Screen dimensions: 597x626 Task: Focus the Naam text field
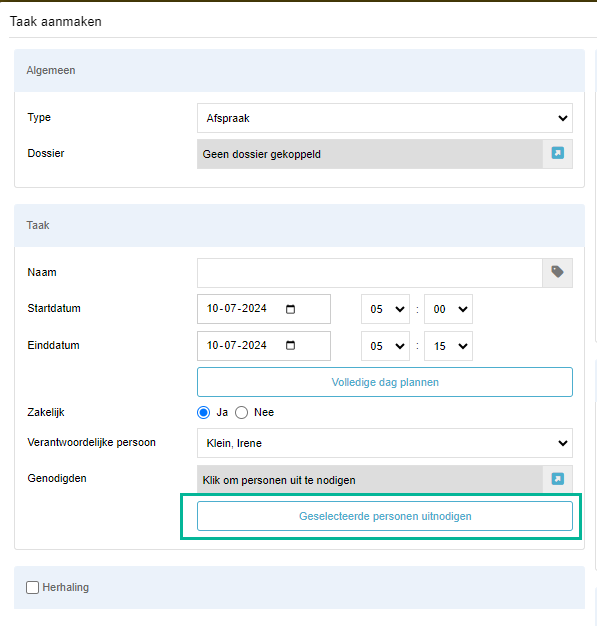coord(370,273)
